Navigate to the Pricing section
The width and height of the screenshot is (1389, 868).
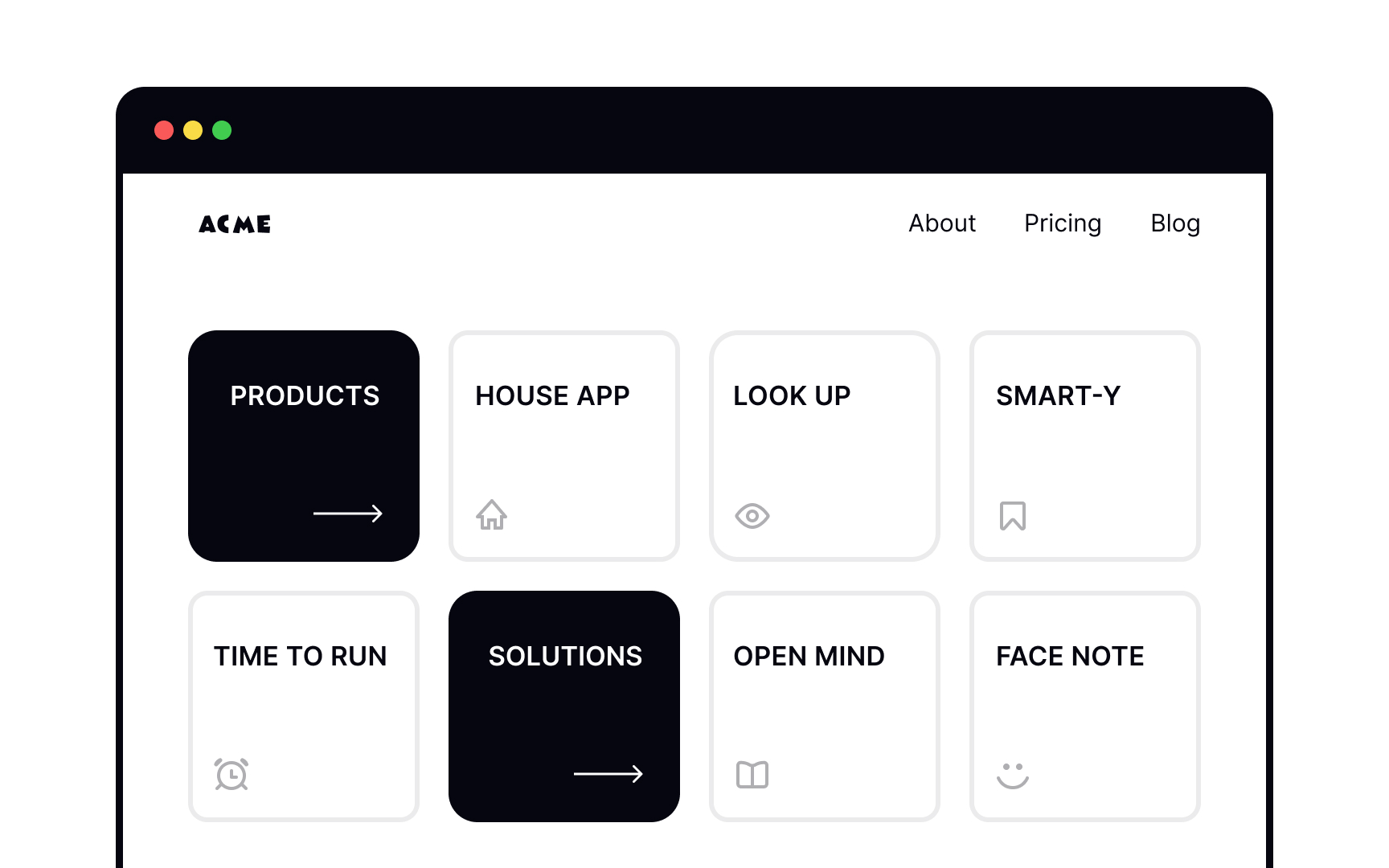pos(1063,223)
